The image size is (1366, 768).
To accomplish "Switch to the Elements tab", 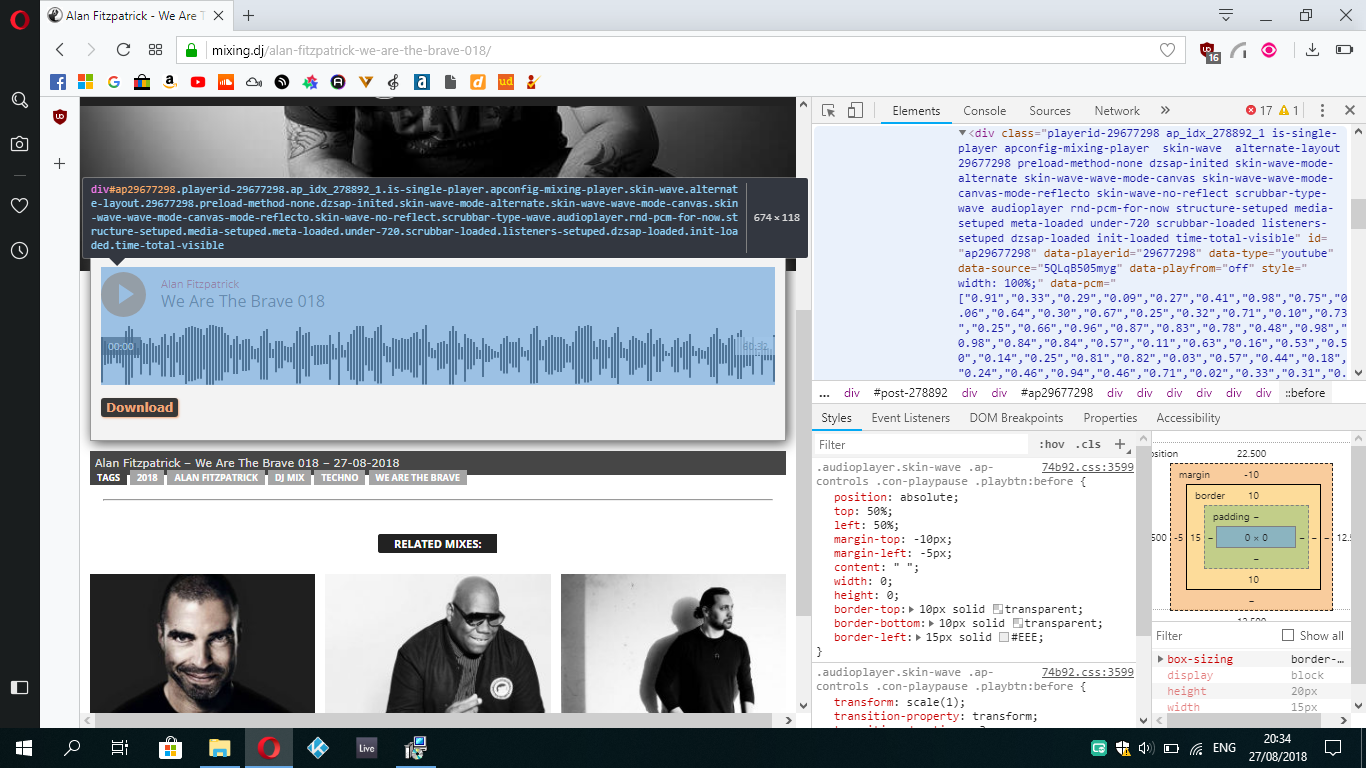I will click(x=916, y=111).
